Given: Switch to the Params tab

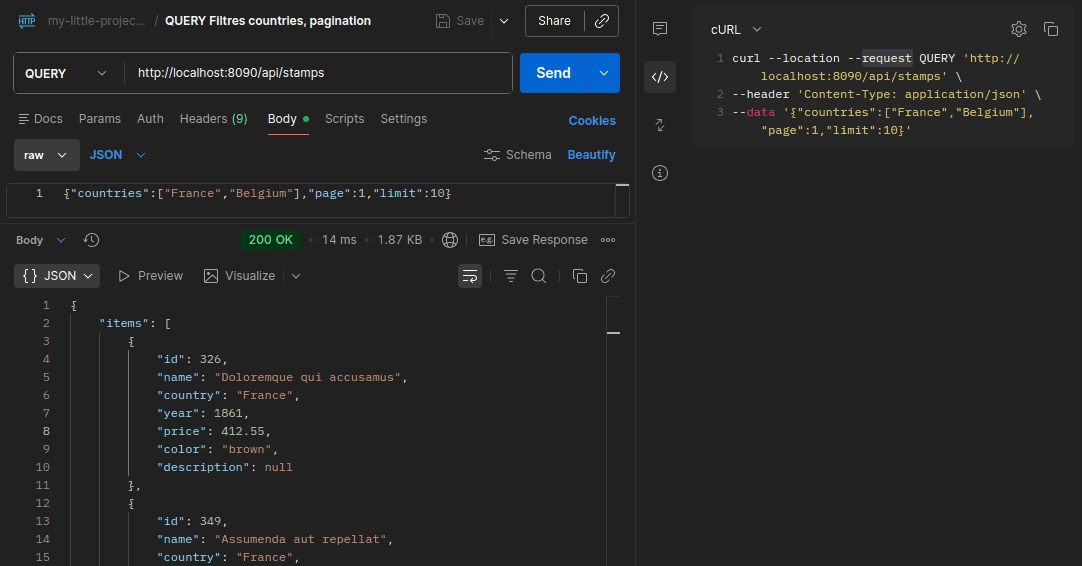Looking at the screenshot, I should pos(99,119).
